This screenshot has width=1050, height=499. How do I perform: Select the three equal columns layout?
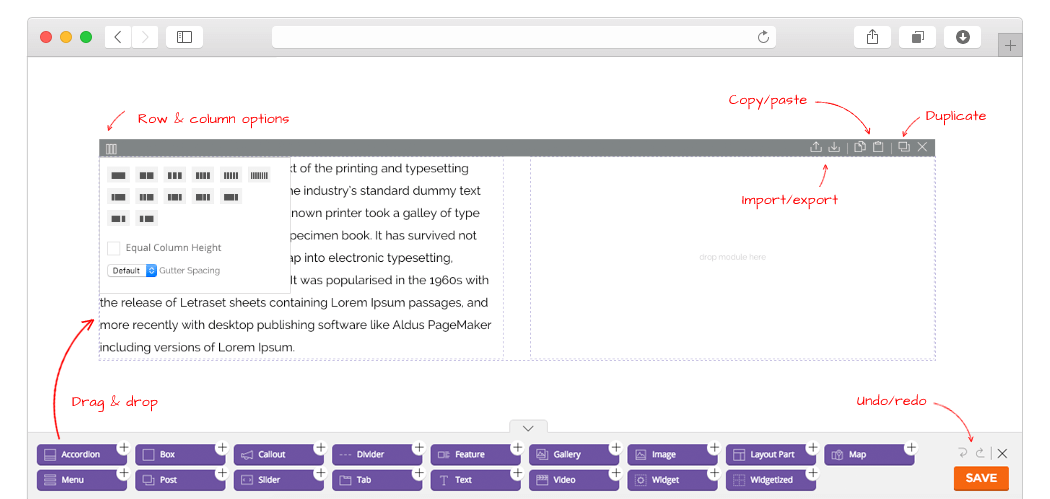(175, 175)
